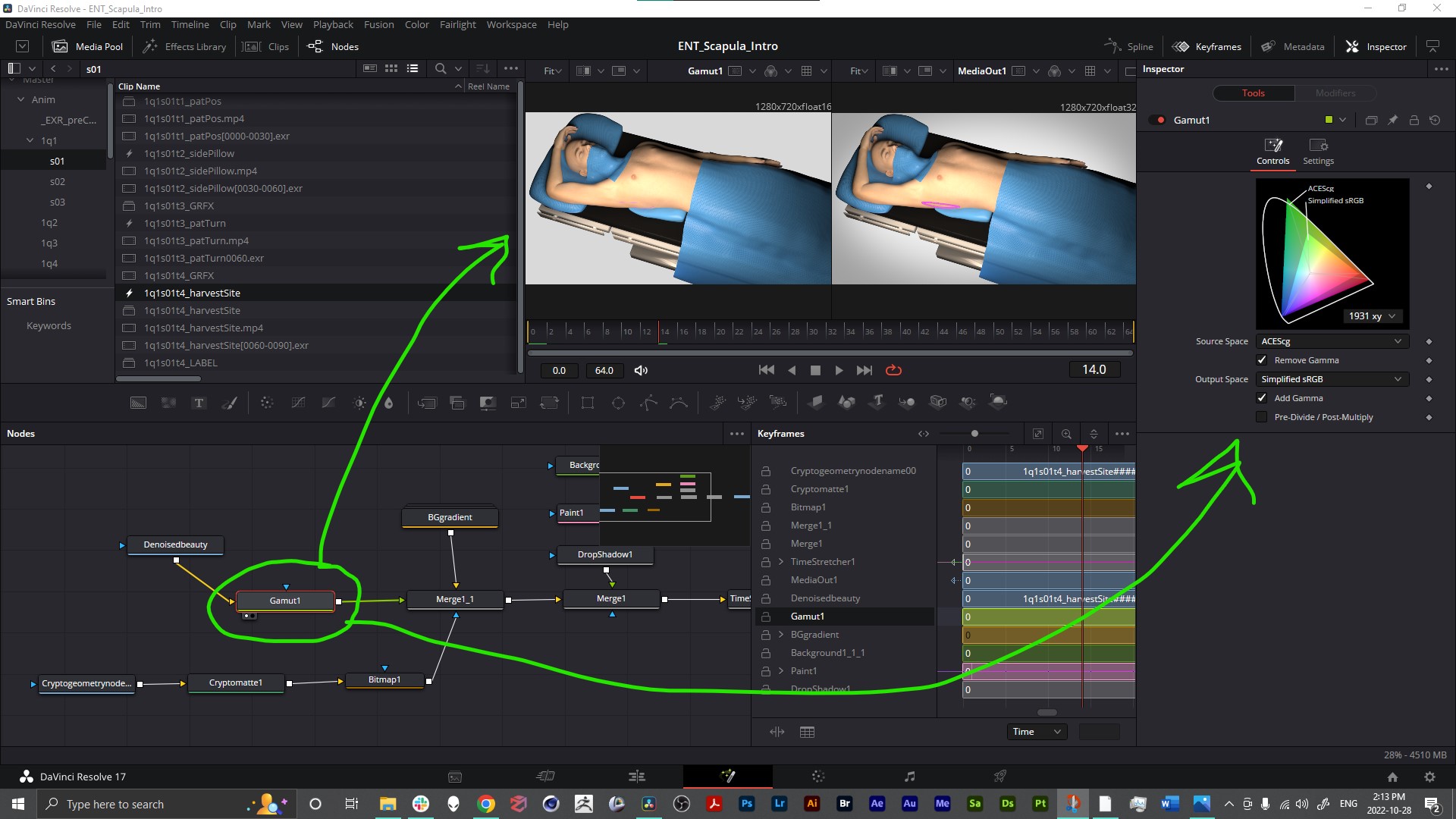This screenshot has width=1456, height=819.
Task: Collapse the 1q1 bin folder
Action: pos(30,140)
